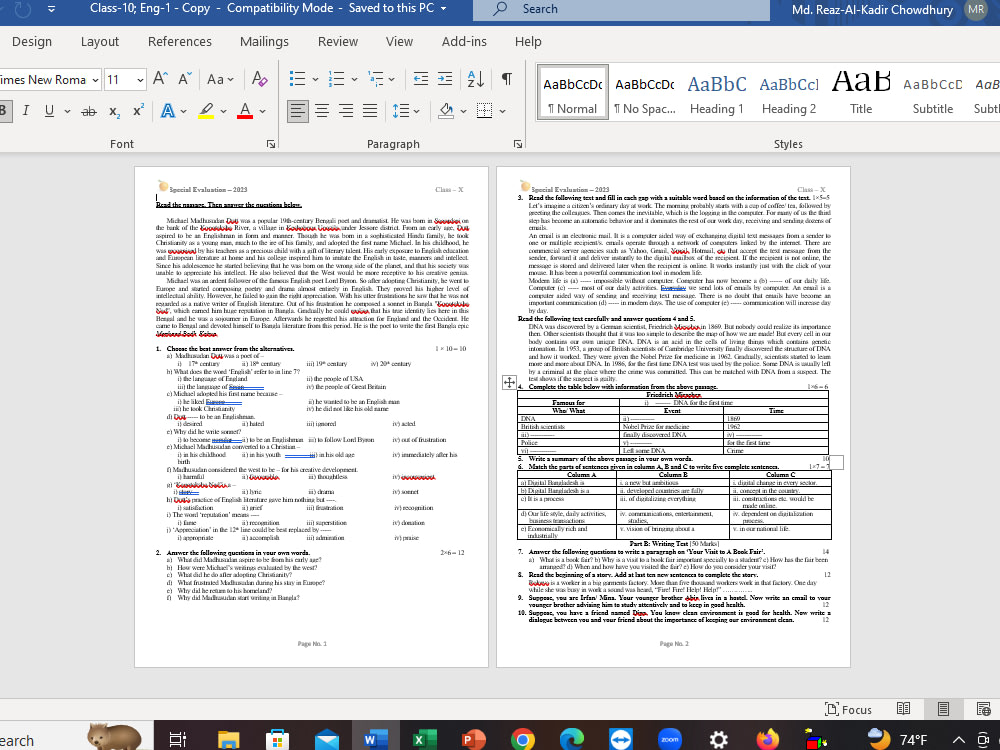Screen dimensions: 1000x750
Task: Toggle bullet list formatting
Action: (297, 79)
